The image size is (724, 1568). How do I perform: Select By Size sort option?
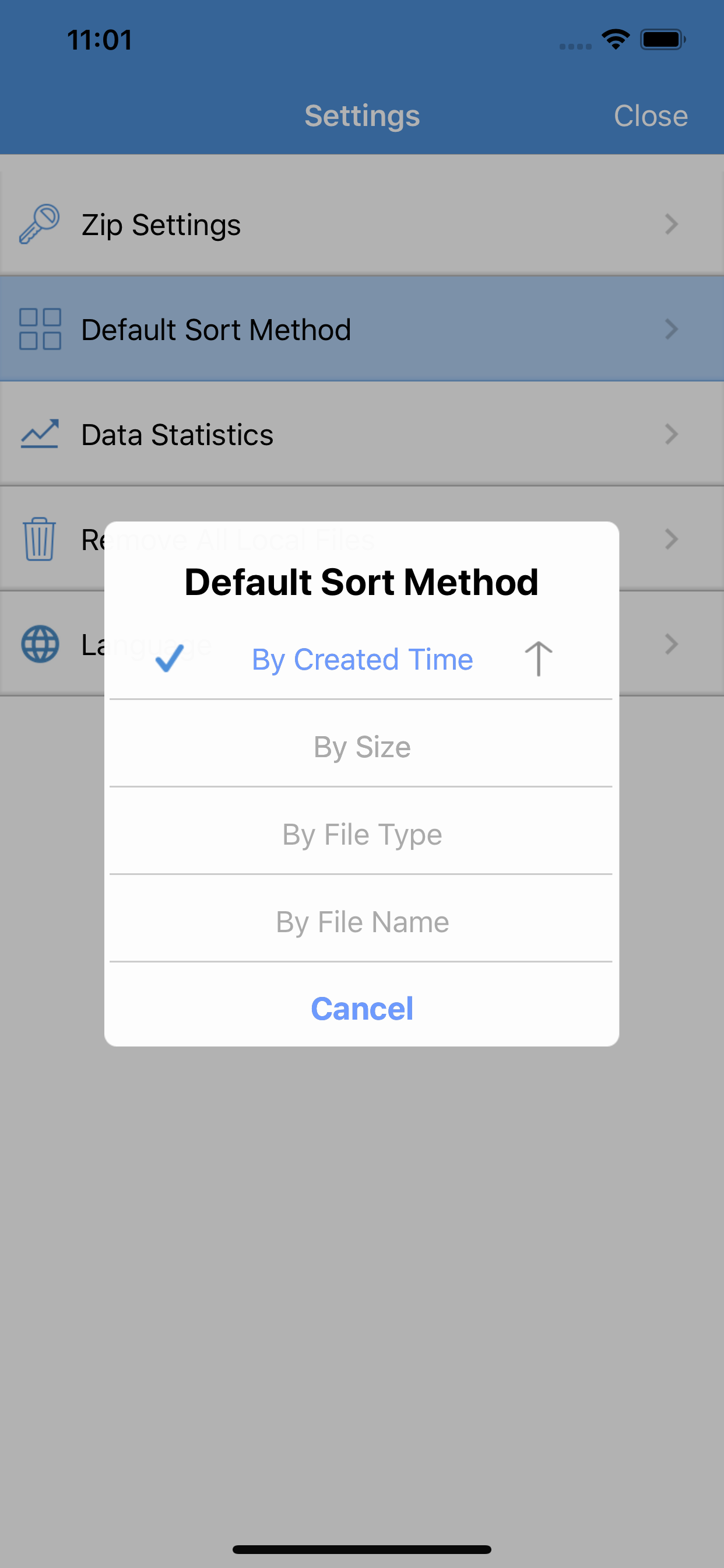362,747
